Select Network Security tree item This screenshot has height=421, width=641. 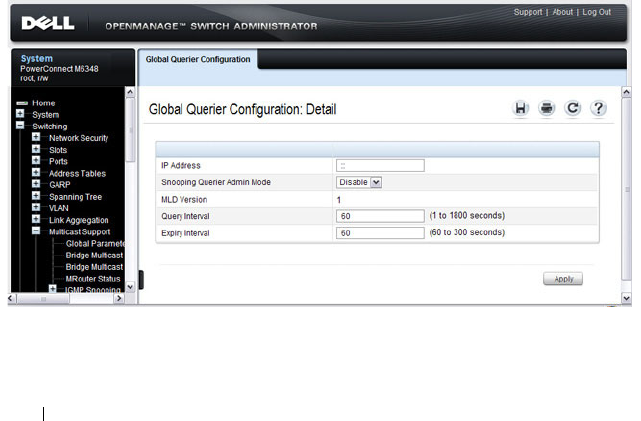point(78,138)
